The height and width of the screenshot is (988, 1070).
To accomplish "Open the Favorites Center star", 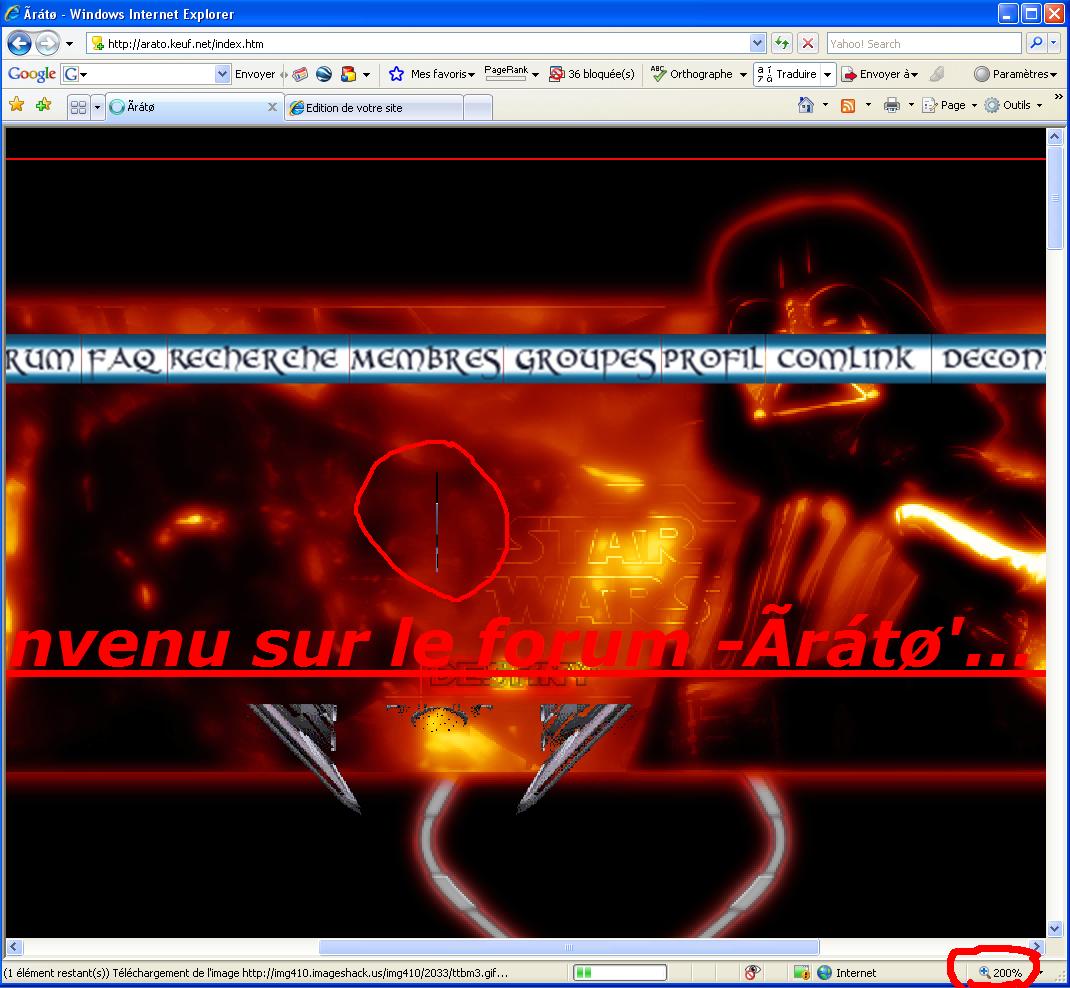I will click(x=16, y=104).
